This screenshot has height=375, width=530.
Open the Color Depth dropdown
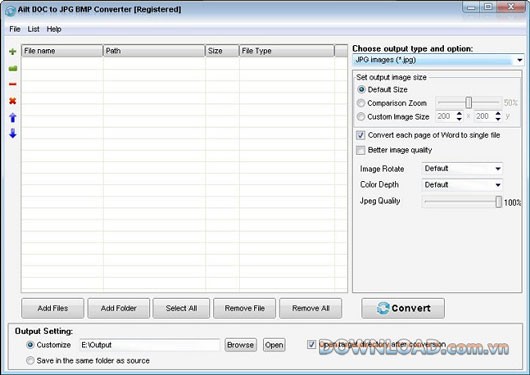click(462, 185)
